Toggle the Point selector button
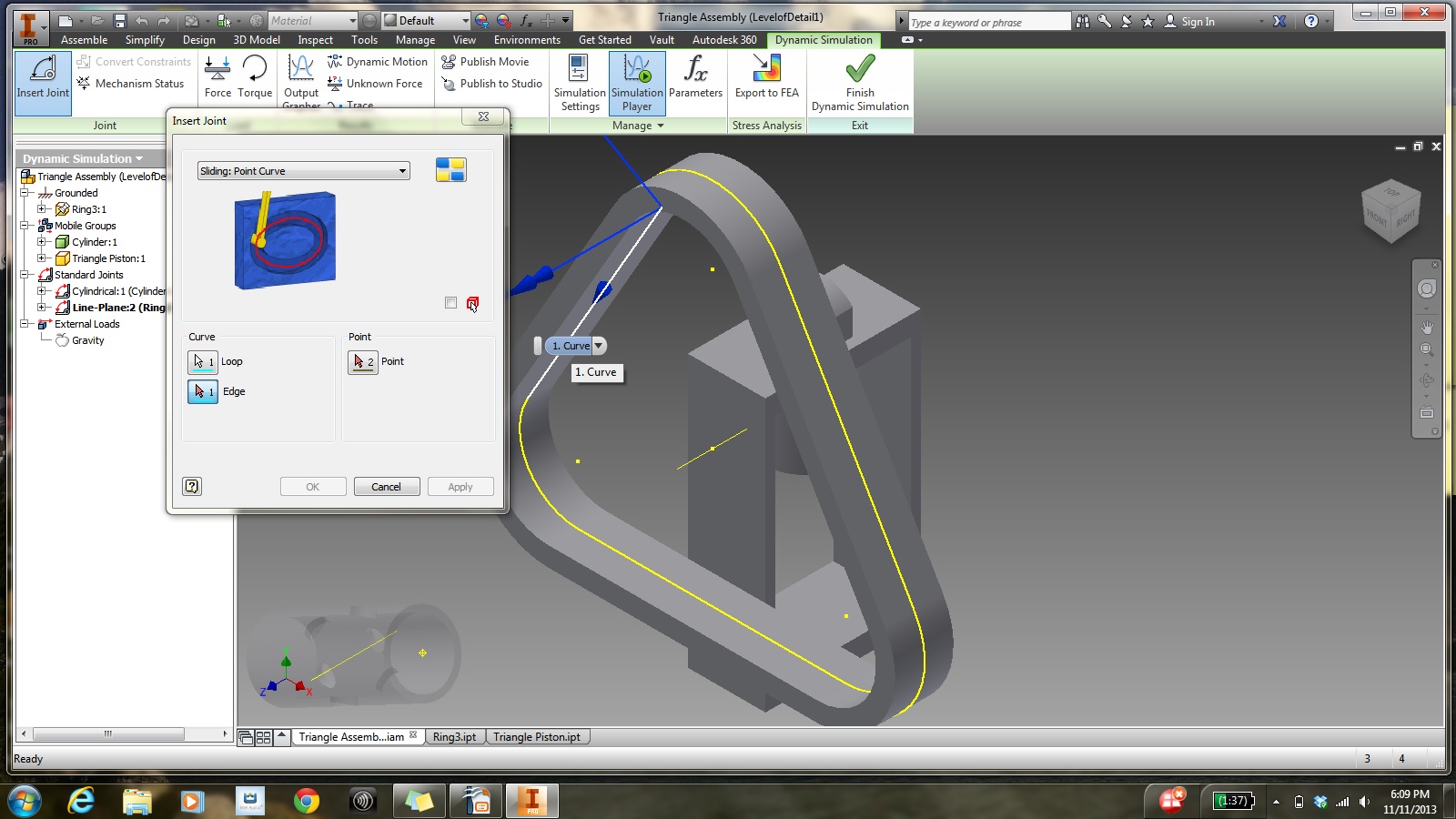1456x819 pixels. pos(363,362)
